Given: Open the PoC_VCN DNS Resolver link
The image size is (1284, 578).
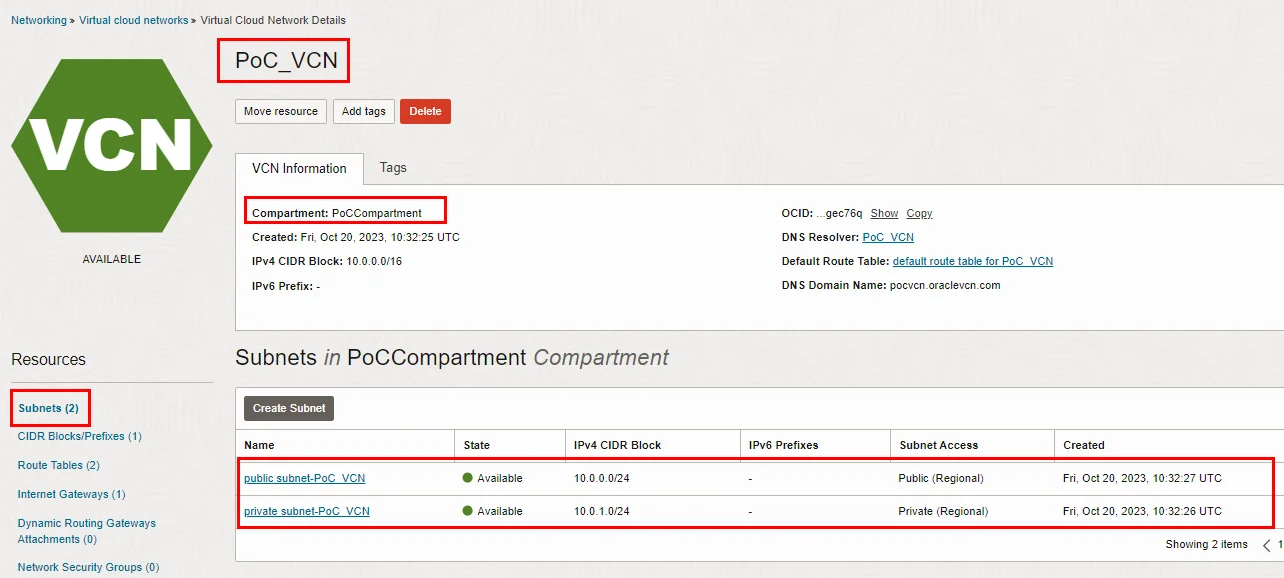Looking at the screenshot, I should tap(887, 237).
